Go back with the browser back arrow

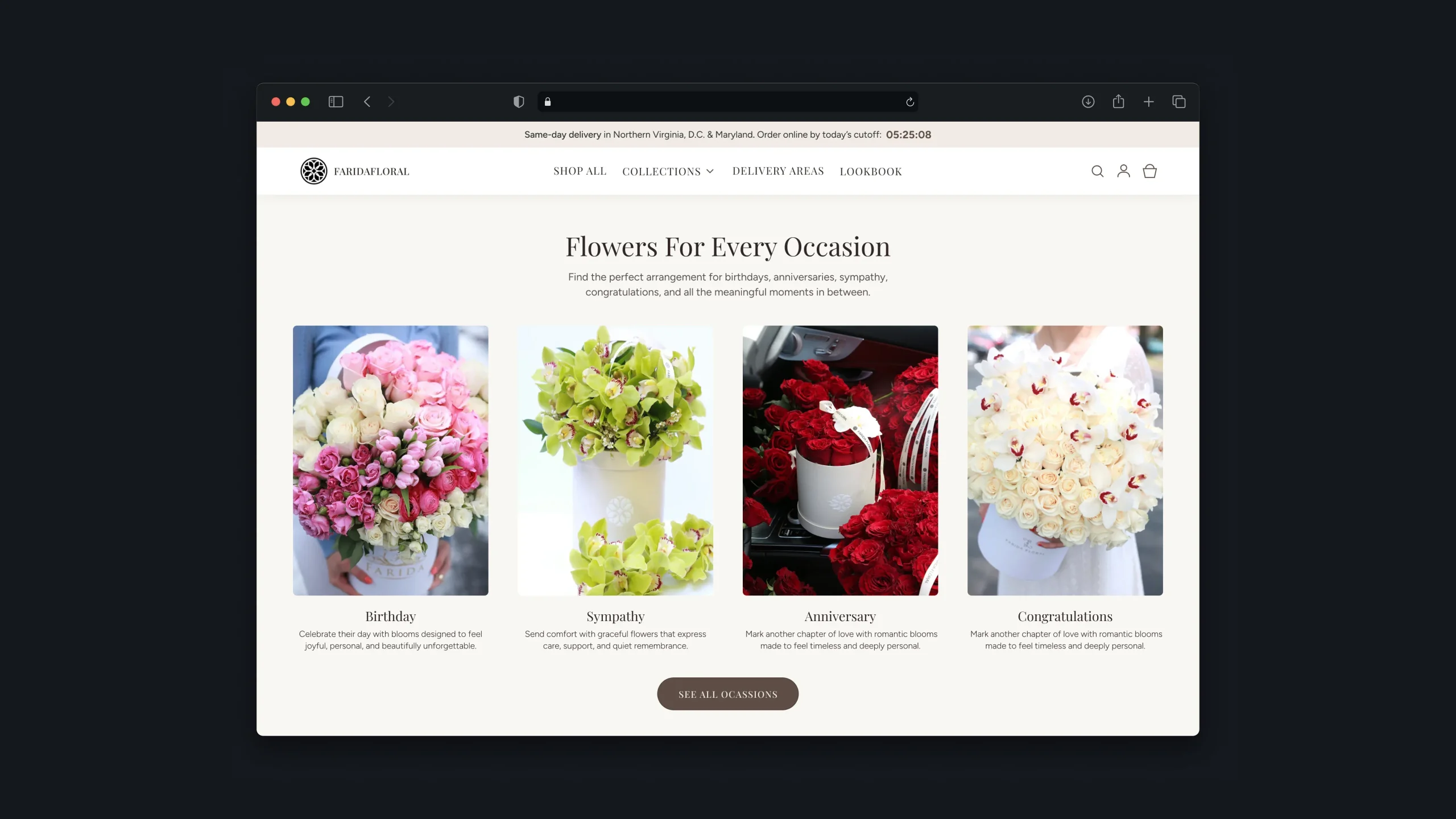point(367,102)
